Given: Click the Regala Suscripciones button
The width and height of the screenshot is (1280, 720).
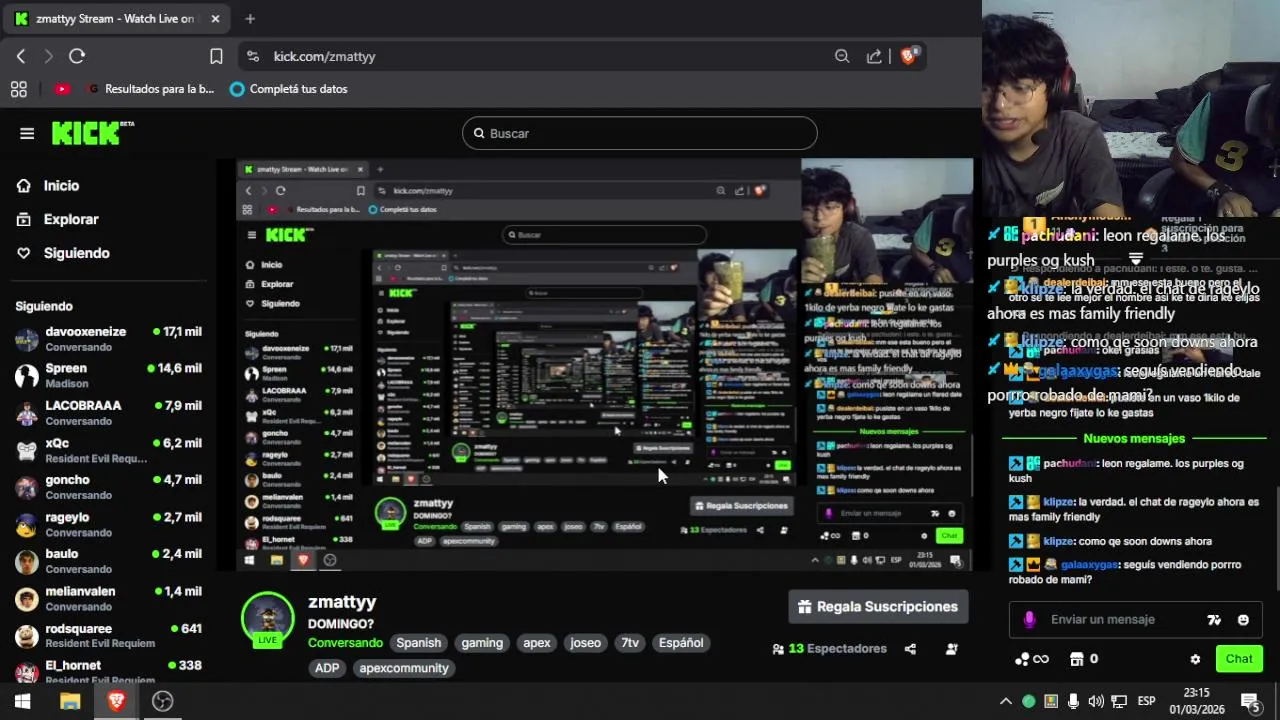Looking at the screenshot, I should [x=879, y=607].
